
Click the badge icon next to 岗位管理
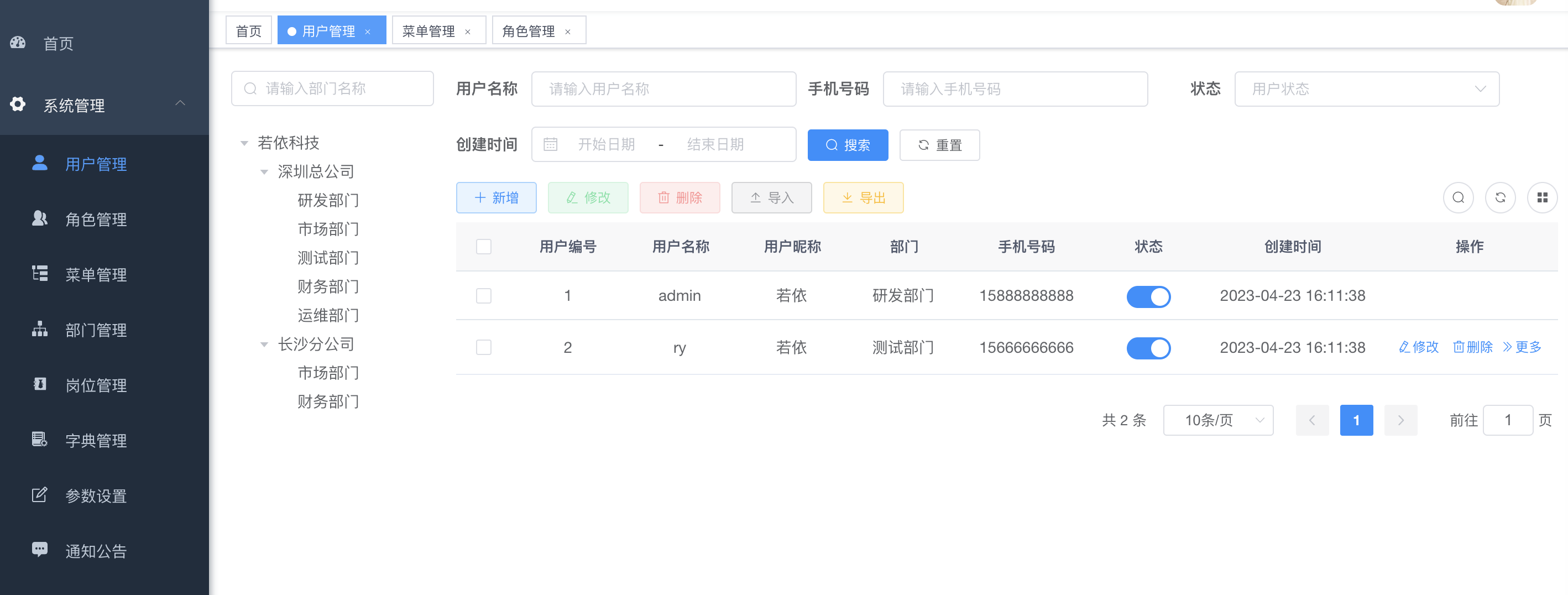[x=40, y=384]
